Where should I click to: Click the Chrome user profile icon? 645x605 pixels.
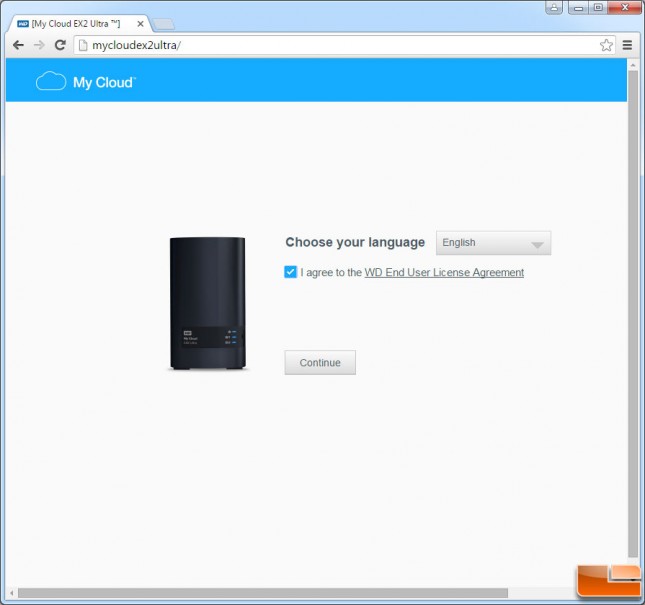click(554, 7)
